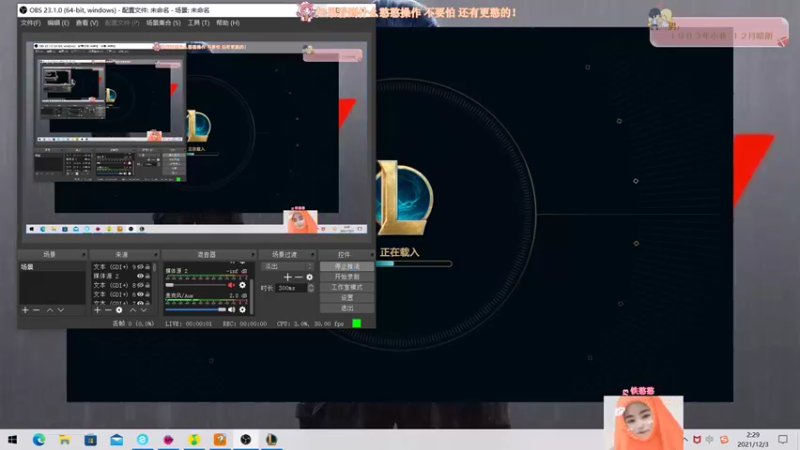Pop out the 来源 dock panel
The height and width of the screenshot is (450, 800).
[156, 254]
